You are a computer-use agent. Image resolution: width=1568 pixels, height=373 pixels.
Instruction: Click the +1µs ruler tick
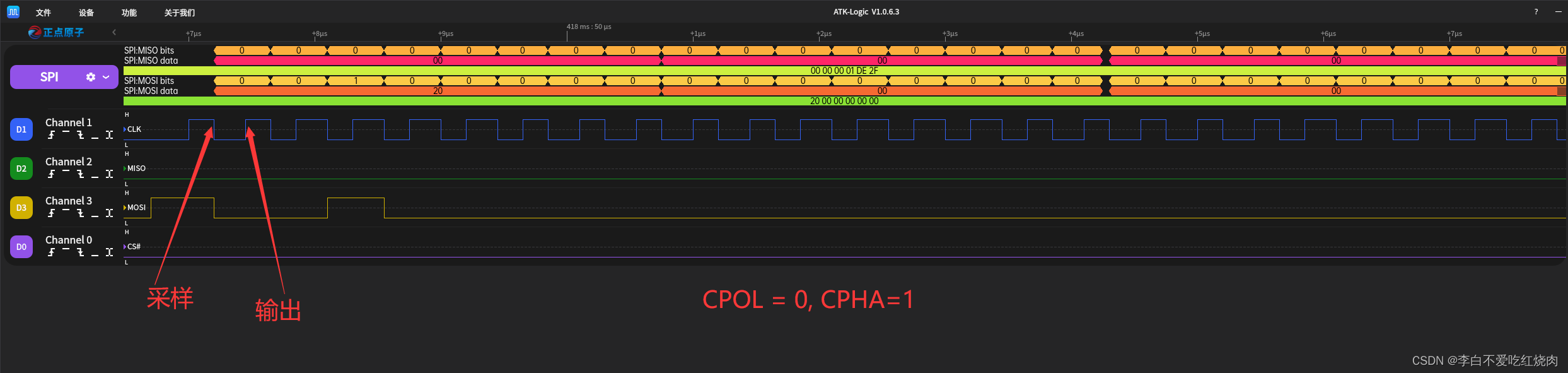(698, 33)
